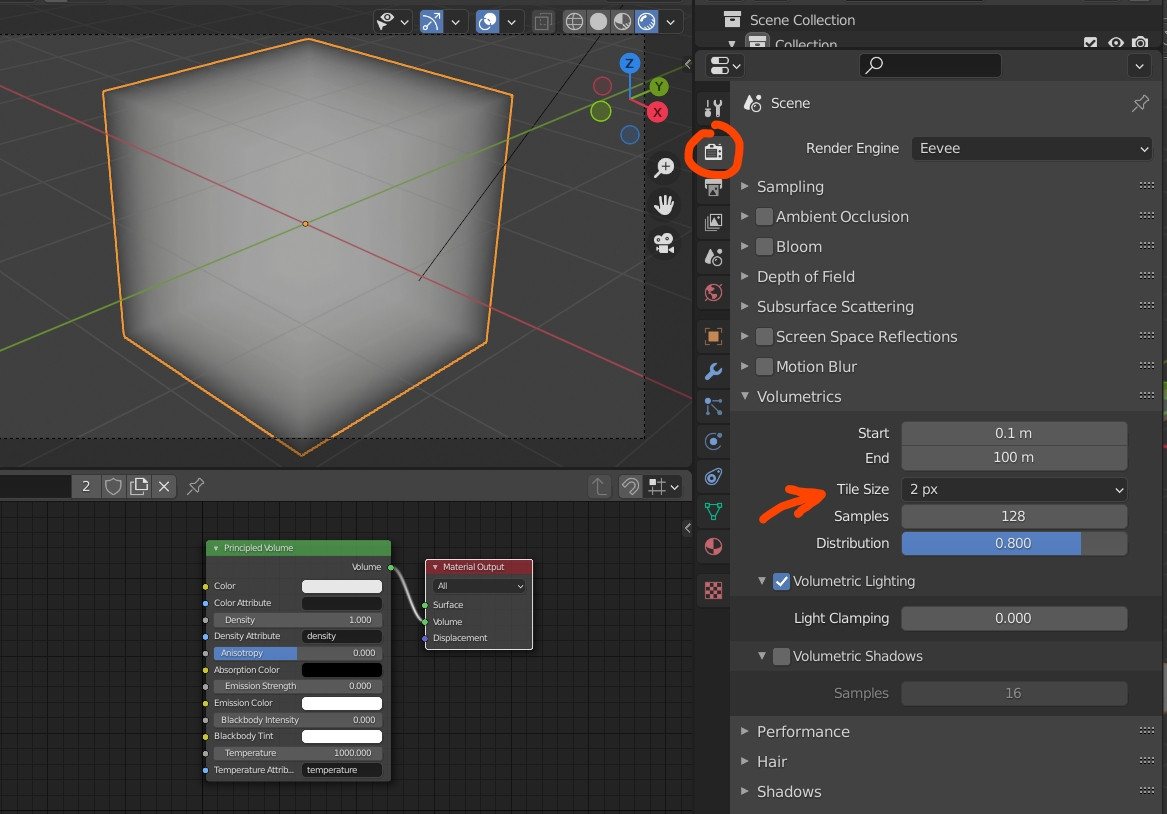
Task: Enable the Bloom checkbox
Action: [x=764, y=246]
